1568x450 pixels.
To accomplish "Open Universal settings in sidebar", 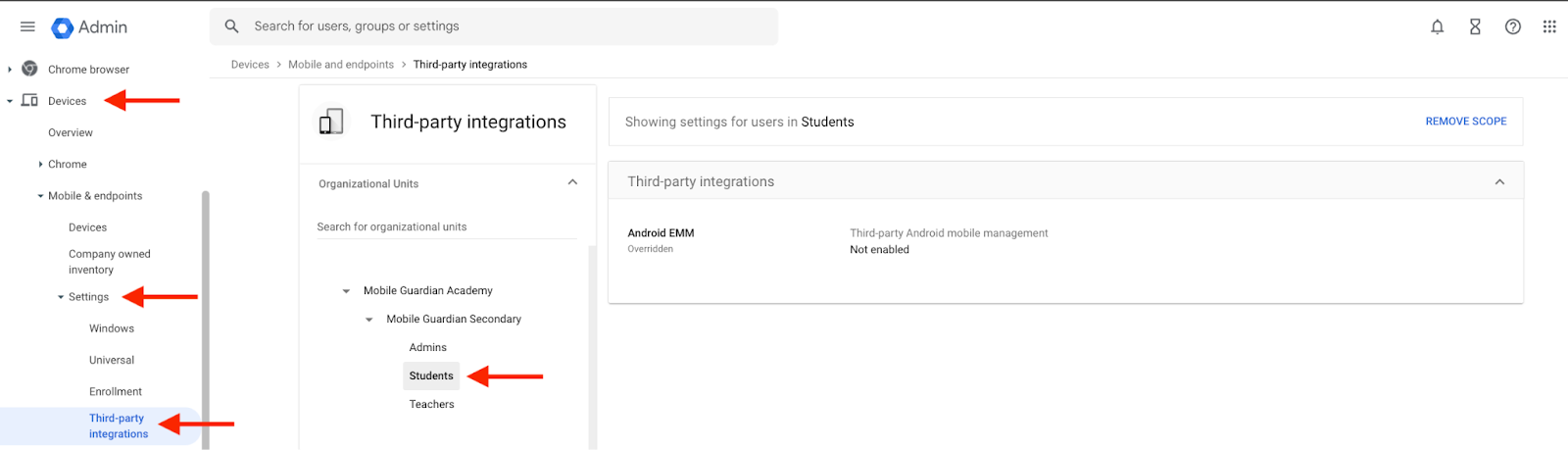I will [112, 360].
